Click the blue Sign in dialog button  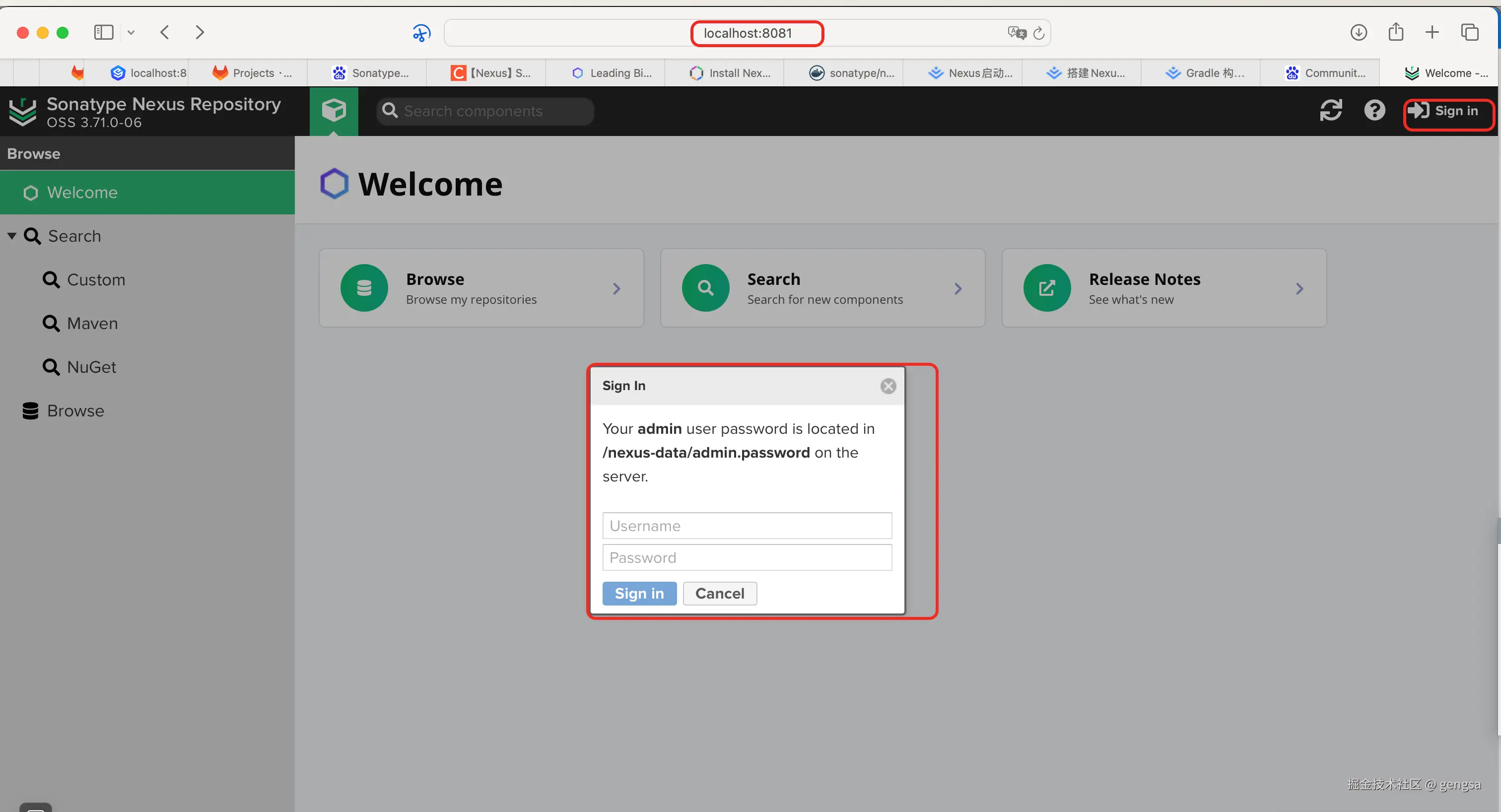[x=639, y=594]
